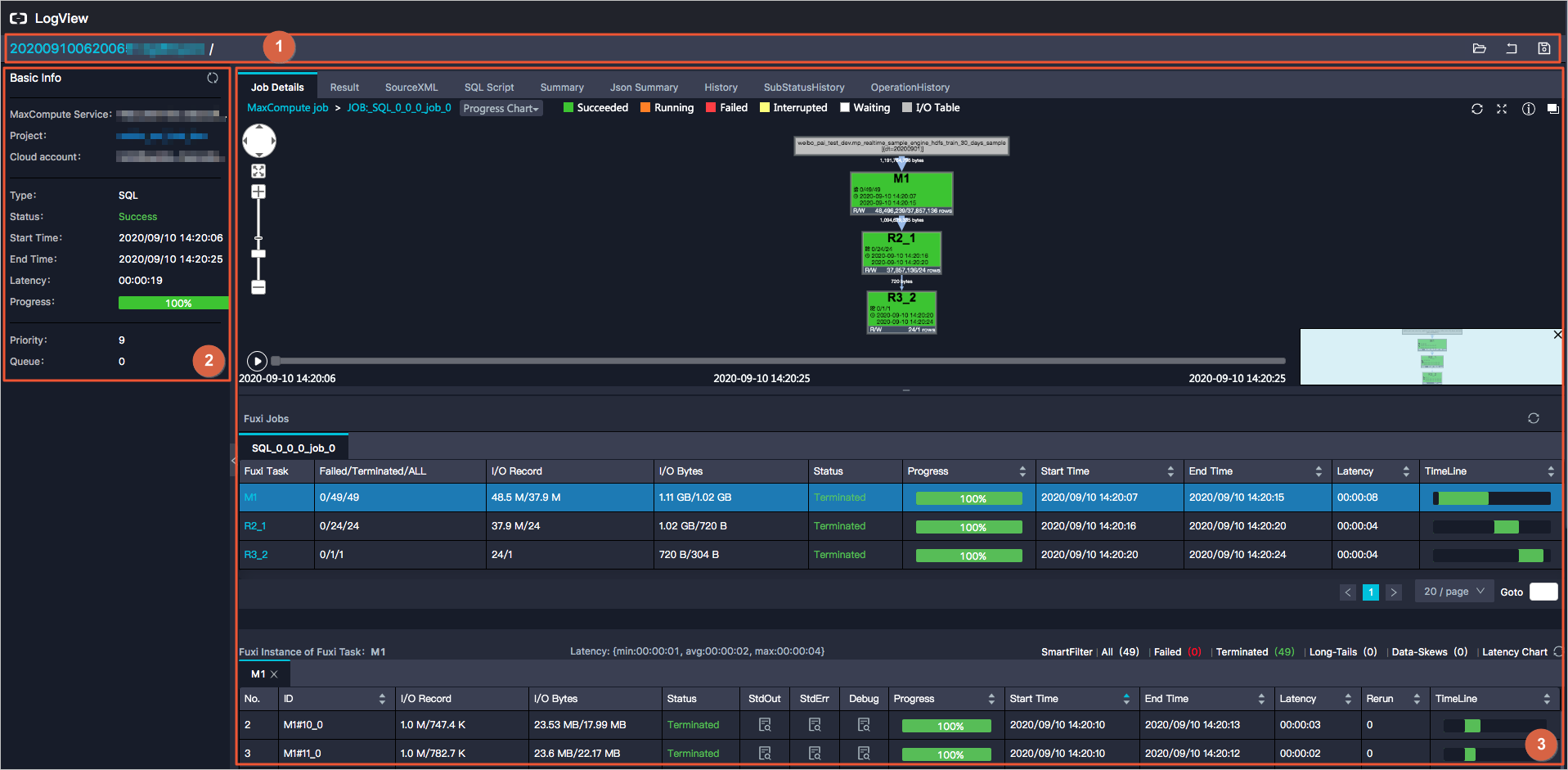1568x770 pixels.
Task: Filter instances by Data-Skews (0)
Action: (x=1430, y=652)
